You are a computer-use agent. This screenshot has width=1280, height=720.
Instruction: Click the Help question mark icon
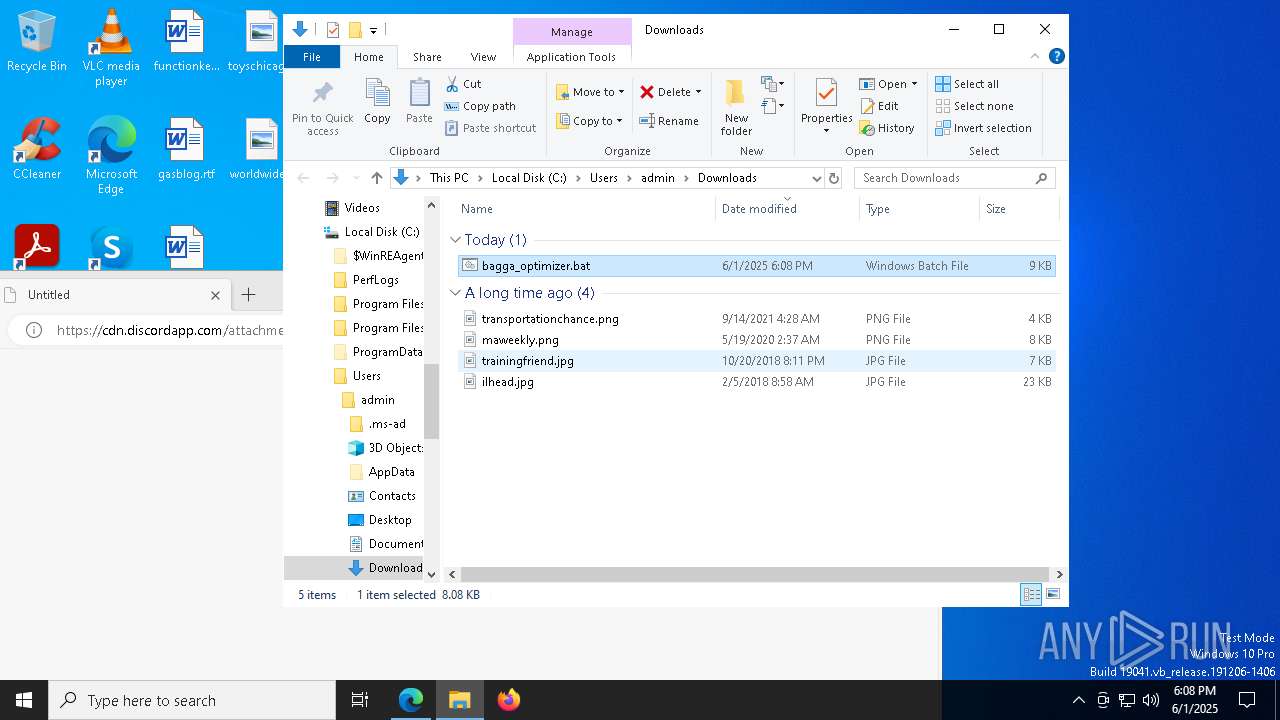tap(1056, 56)
